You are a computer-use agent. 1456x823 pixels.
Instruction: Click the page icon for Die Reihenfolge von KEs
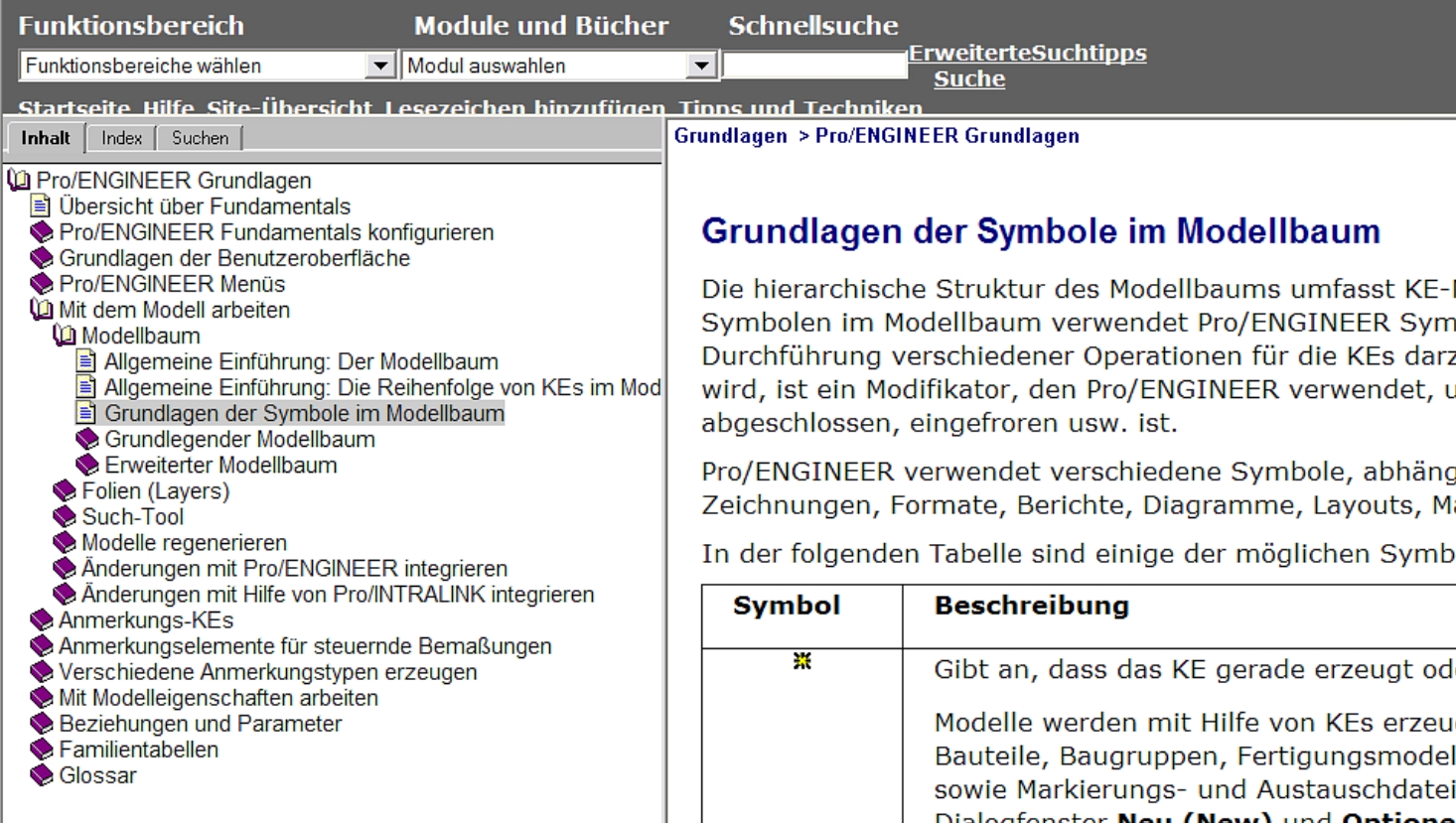[86, 387]
